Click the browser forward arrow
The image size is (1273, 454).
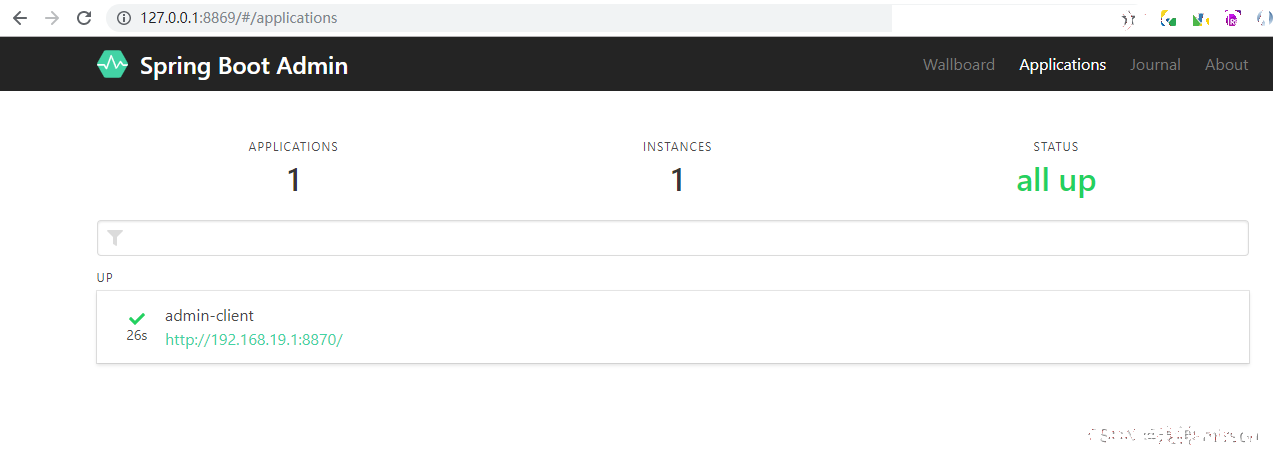click(x=52, y=18)
